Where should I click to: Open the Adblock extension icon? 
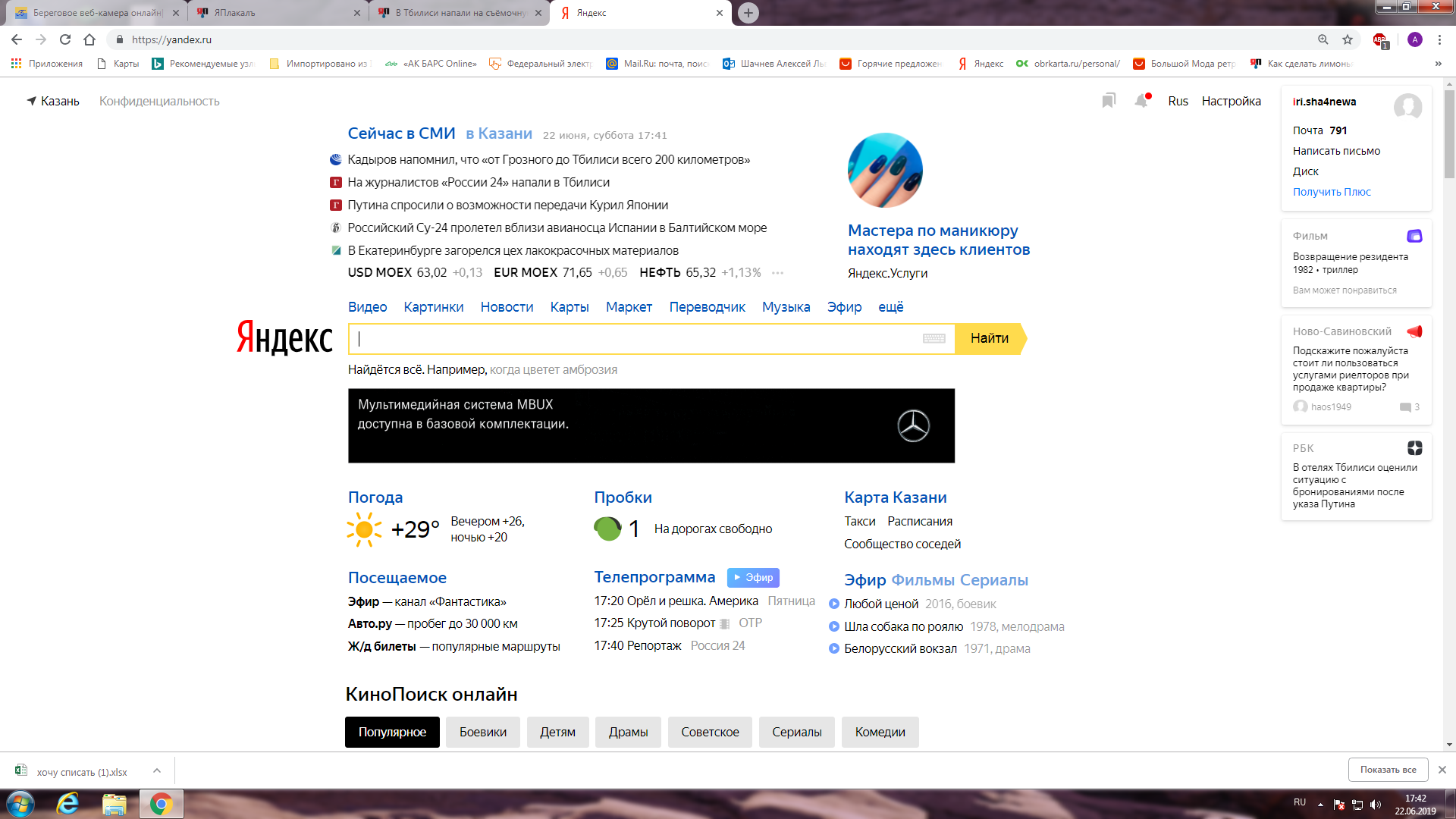click(x=1380, y=40)
